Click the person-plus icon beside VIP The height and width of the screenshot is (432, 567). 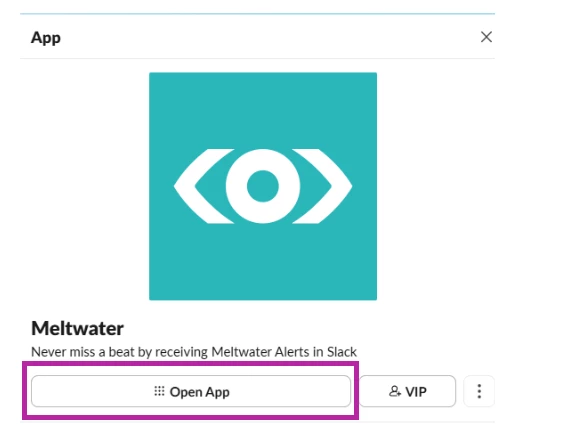[x=395, y=391]
